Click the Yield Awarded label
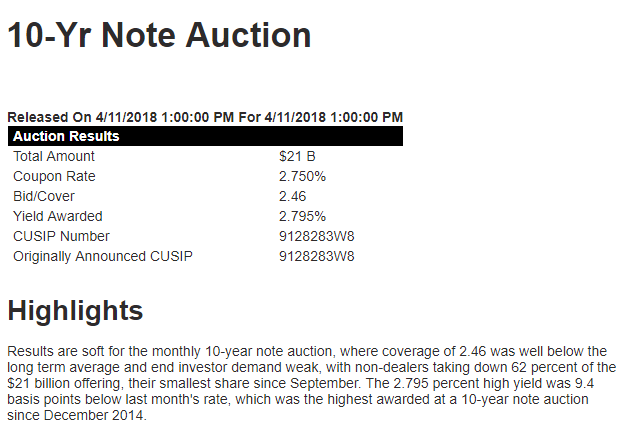Image resolution: width=621 pixels, height=427 pixels. (58, 216)
